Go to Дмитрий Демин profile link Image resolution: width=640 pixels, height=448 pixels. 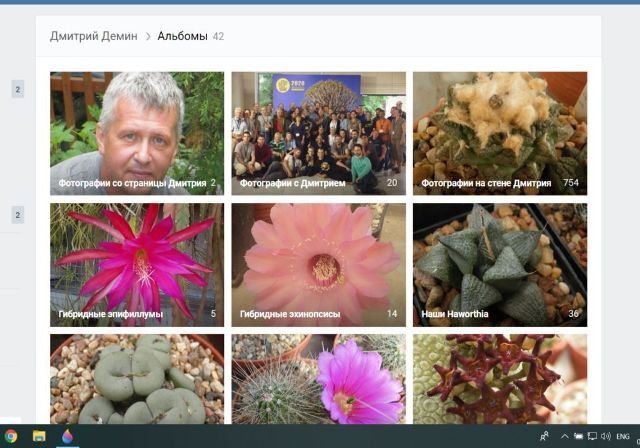point(94,36)
